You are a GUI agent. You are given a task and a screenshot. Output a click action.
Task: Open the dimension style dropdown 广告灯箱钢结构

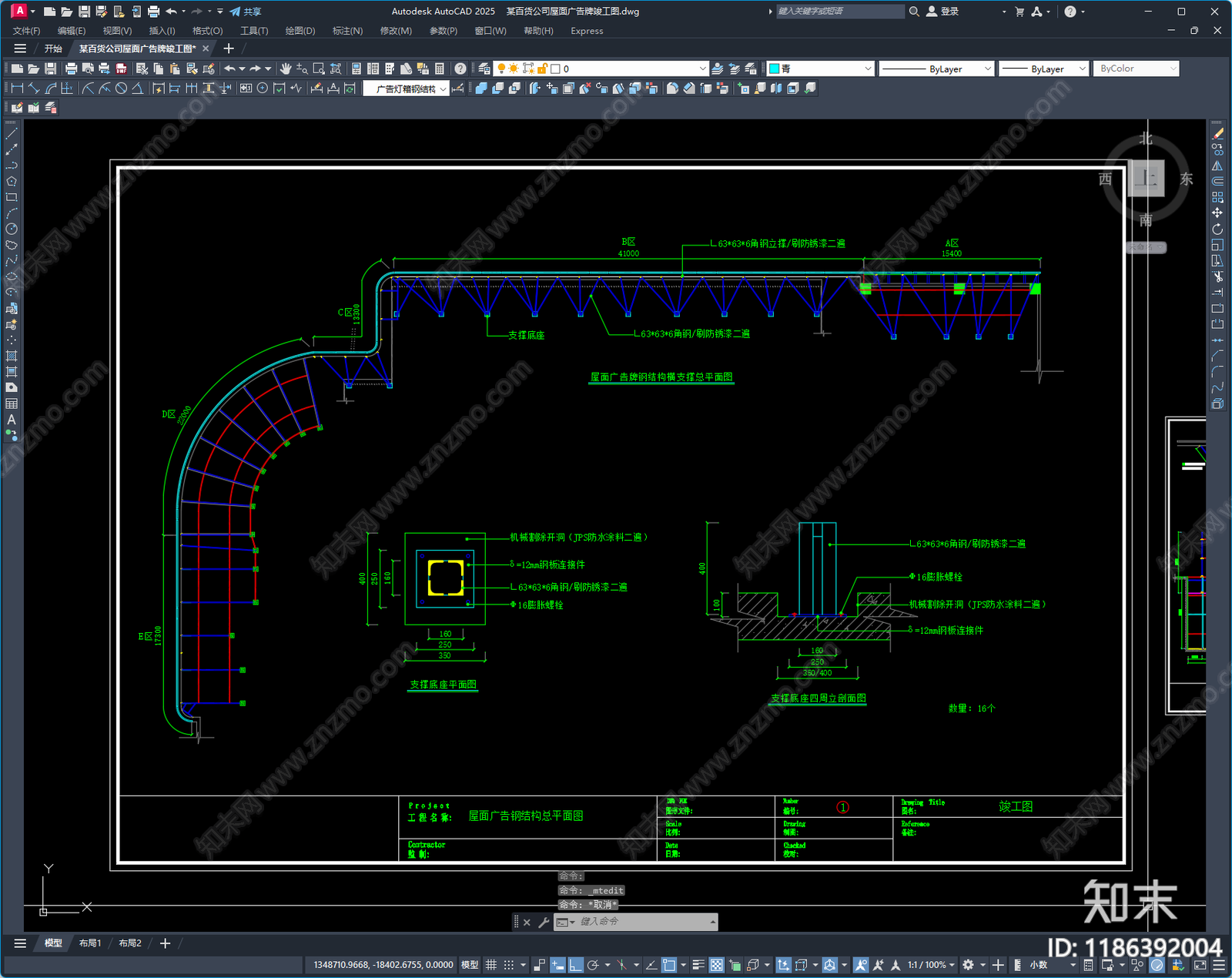tap(406, 89)
